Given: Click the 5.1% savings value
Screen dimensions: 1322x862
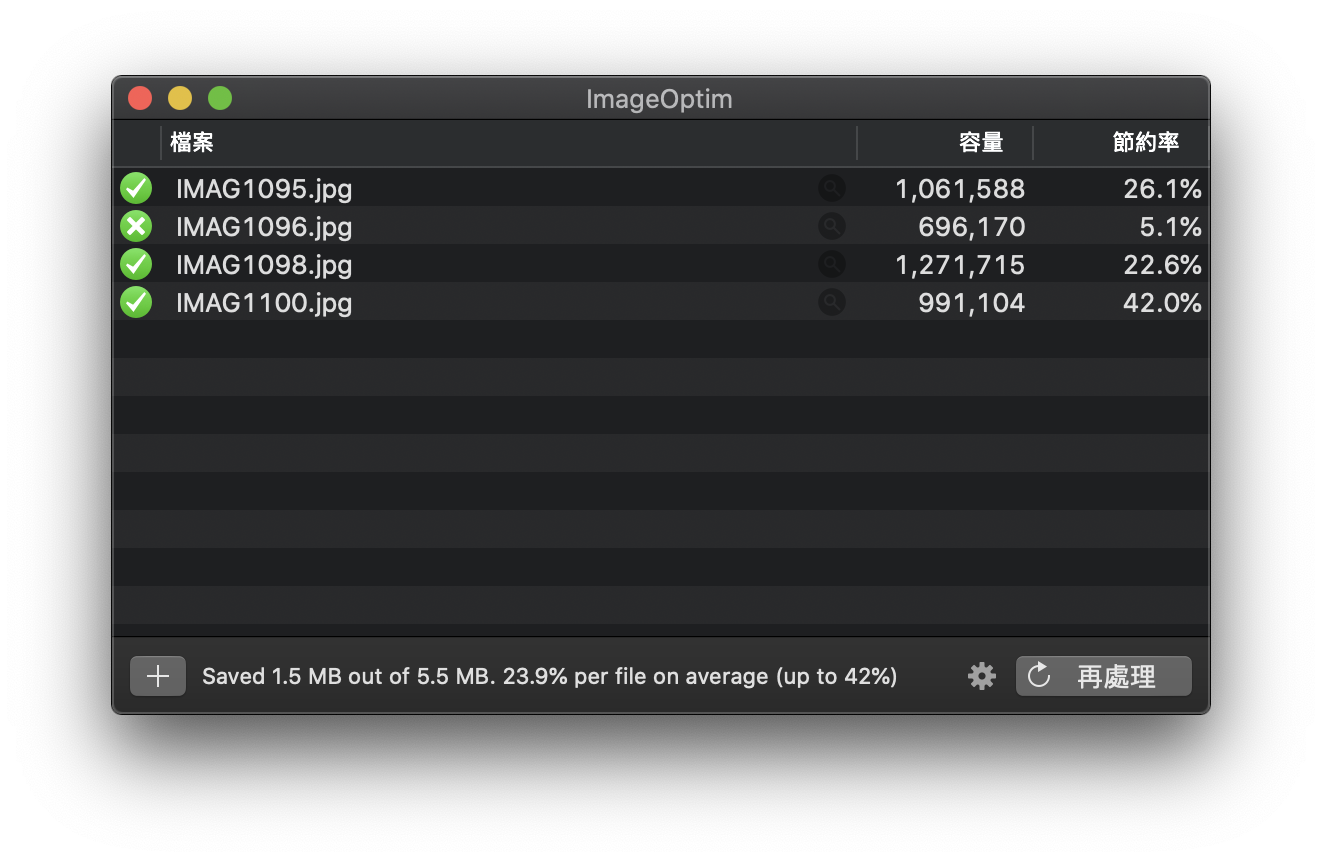Looking at the screenshot, I should coord(1171,227).
